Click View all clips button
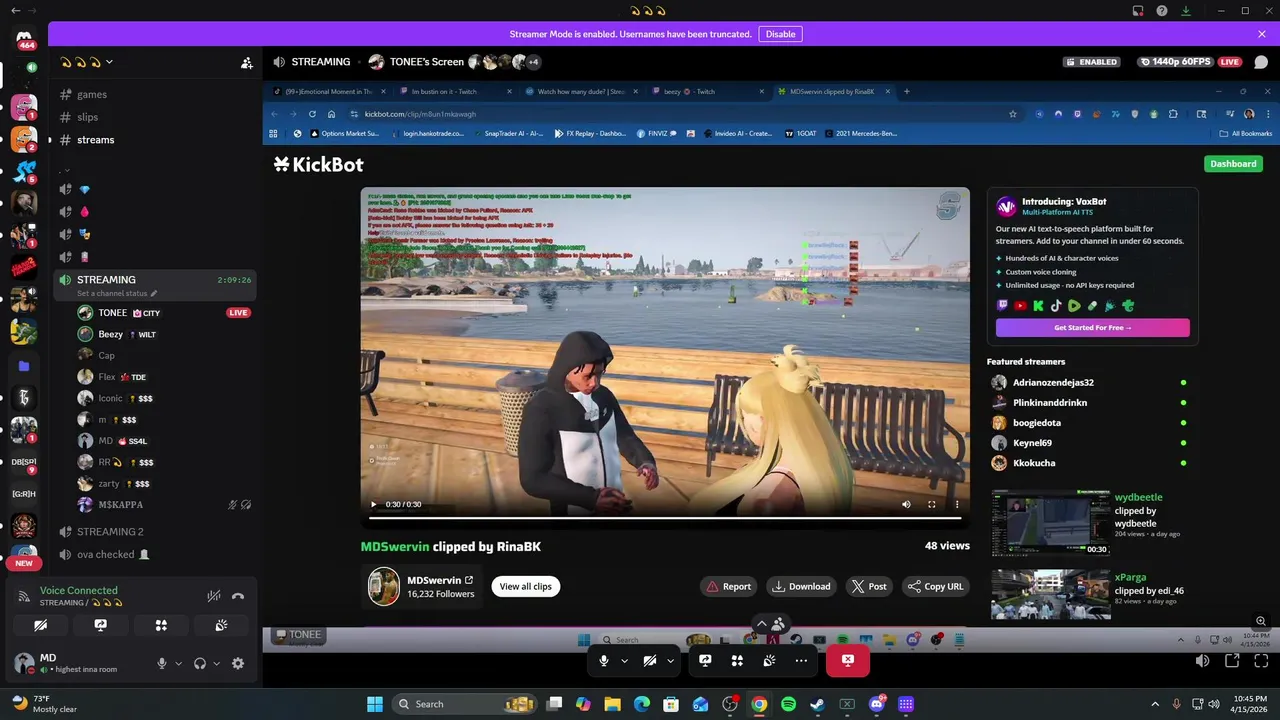1280x720 pixels. [526, 586]
